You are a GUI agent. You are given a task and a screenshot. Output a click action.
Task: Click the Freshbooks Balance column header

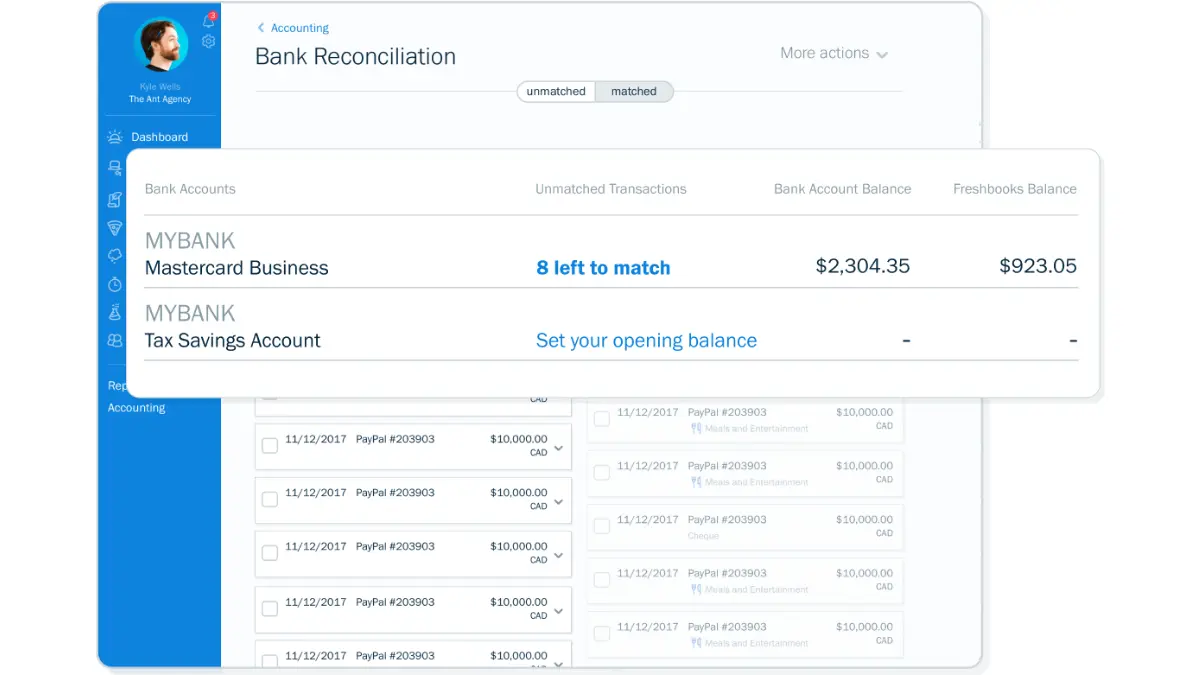(1015, 189)
